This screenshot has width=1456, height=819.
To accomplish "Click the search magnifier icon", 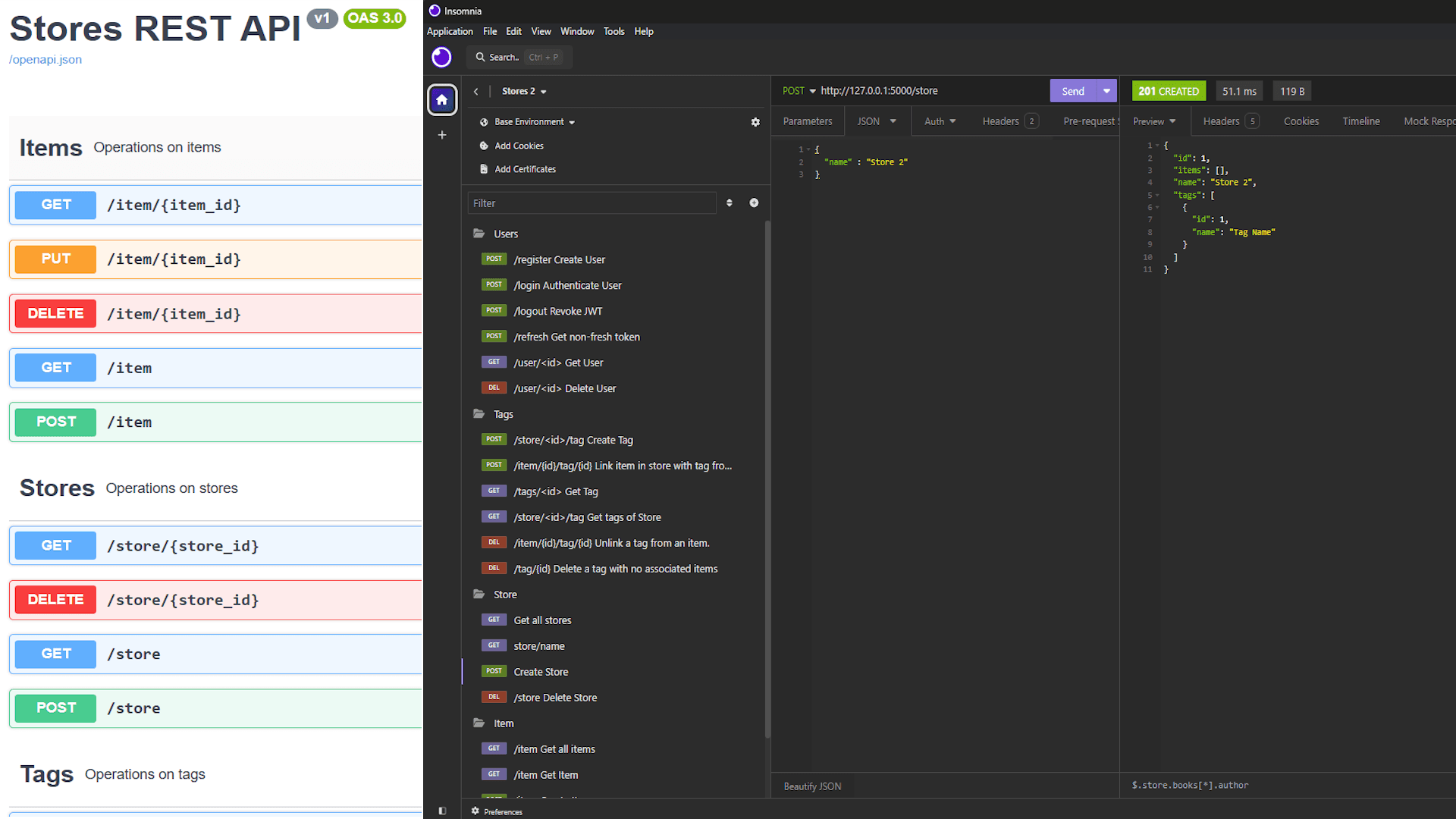I will tap(480, 57).
